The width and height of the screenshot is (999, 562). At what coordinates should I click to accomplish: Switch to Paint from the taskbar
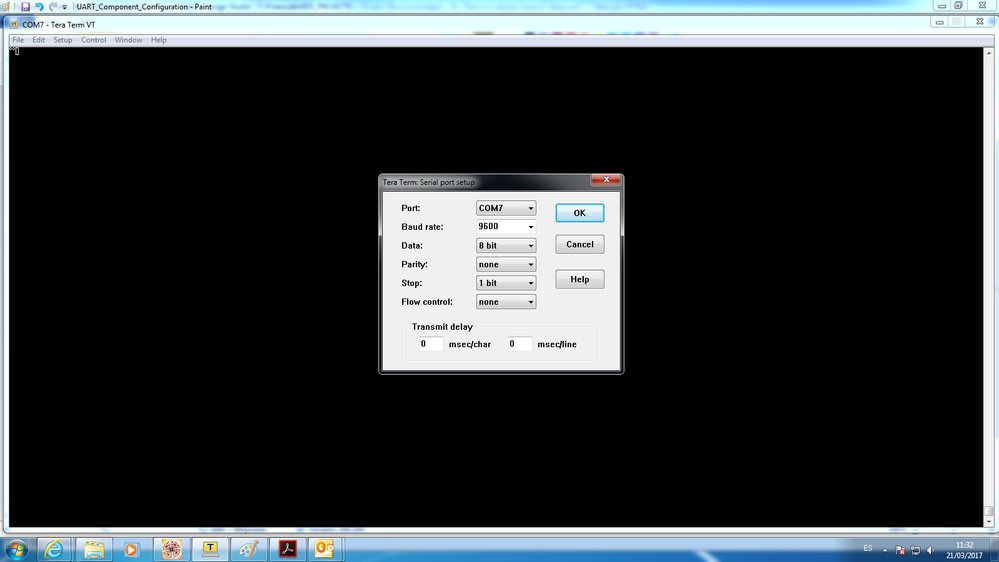[249, 549]
